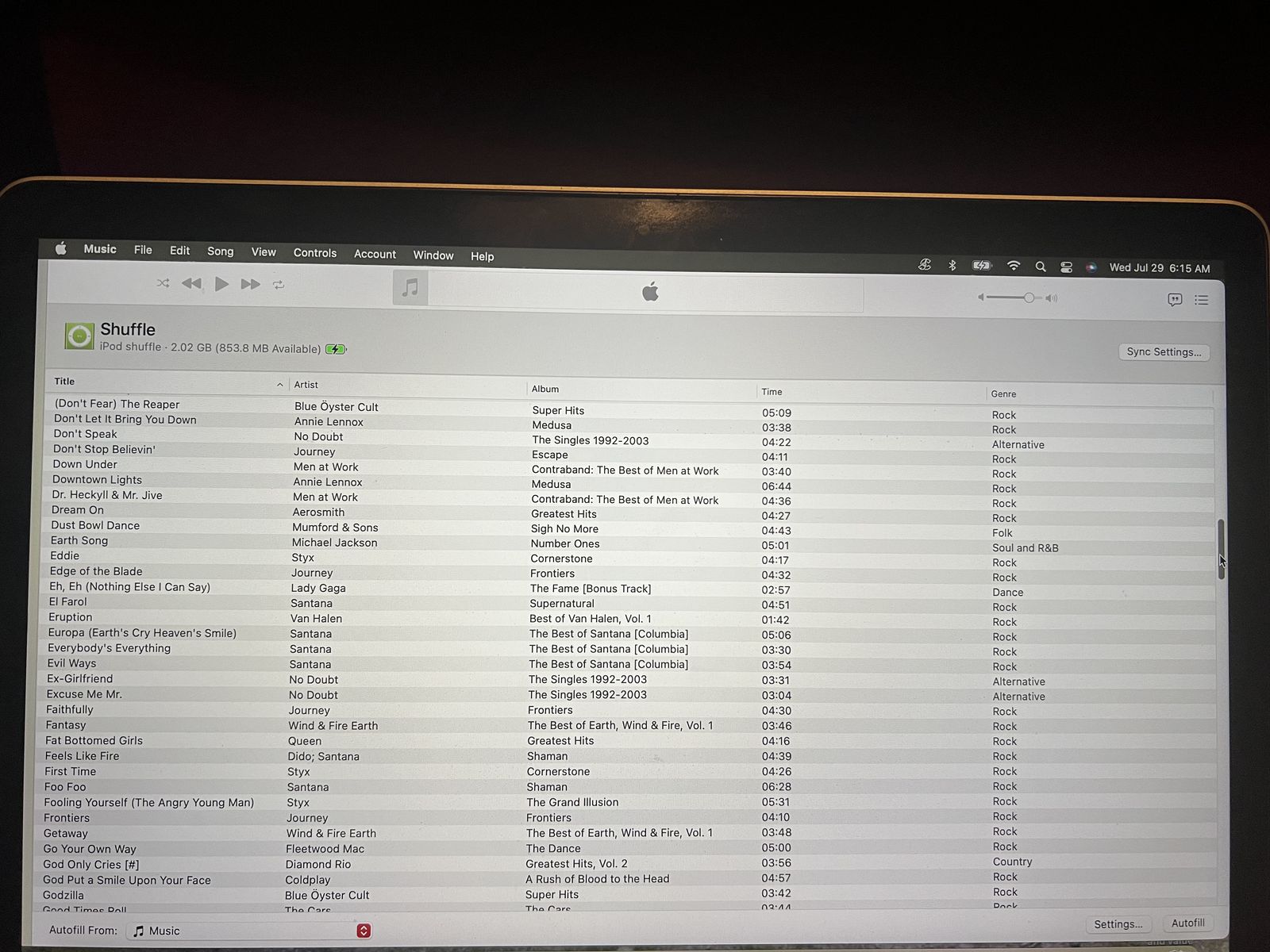The height and width of the screenshot is (952, 1270).
Task: Click the Bluetooth status icon
Action: tap(952, 265)
